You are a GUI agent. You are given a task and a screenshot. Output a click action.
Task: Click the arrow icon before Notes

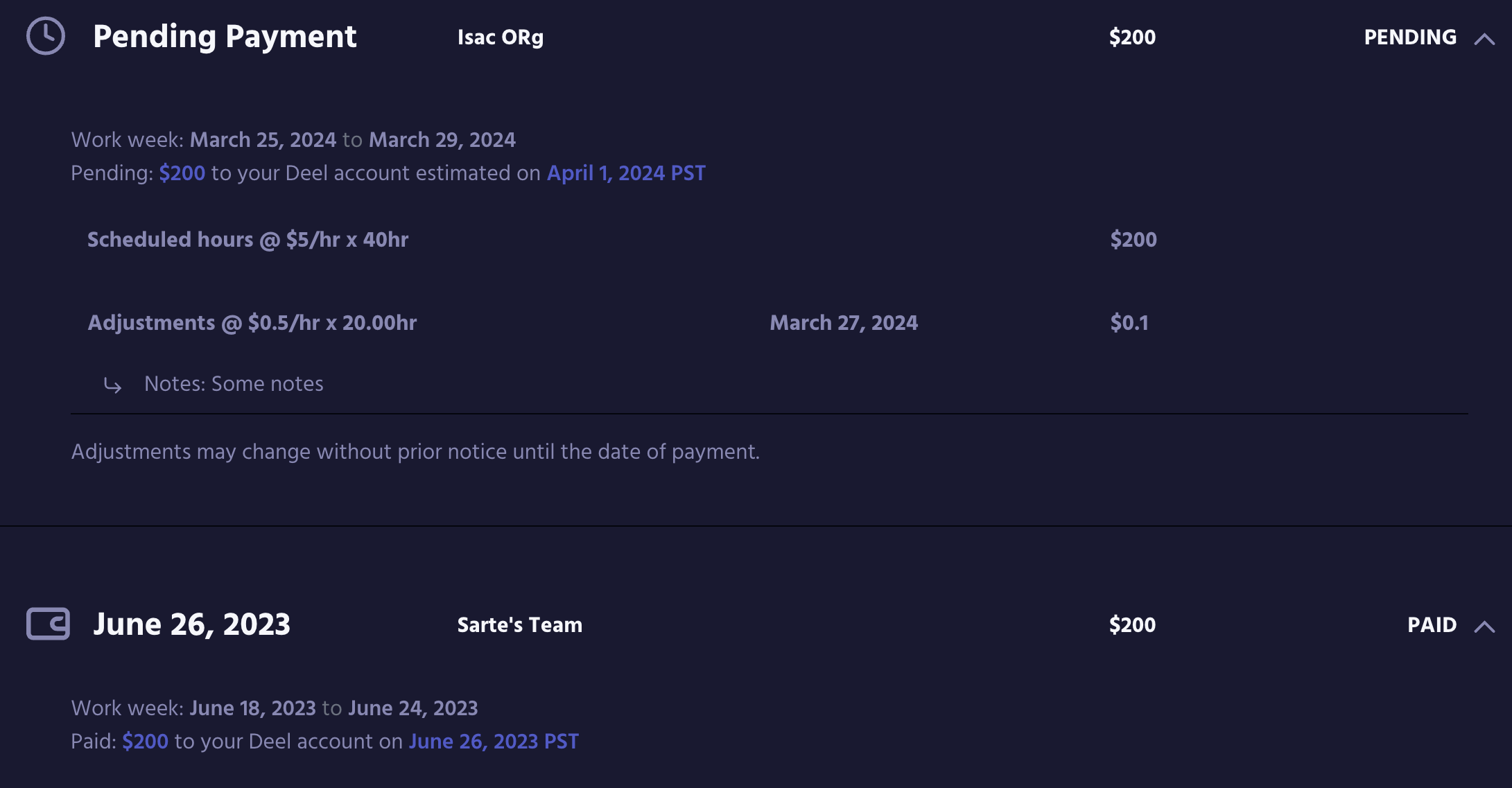point(112,385)
